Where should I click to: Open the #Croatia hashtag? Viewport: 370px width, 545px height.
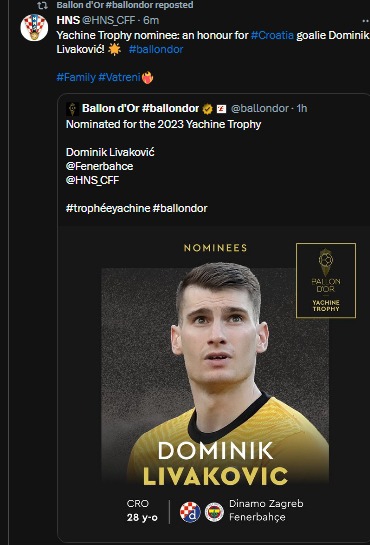[272, 35]
